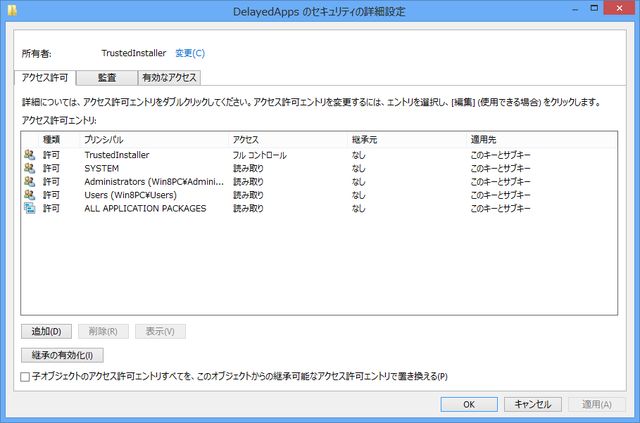This screenshot has width=640, height=423.
Task: Select the SYSTEM principal entry
Action: tap(102, 168)
